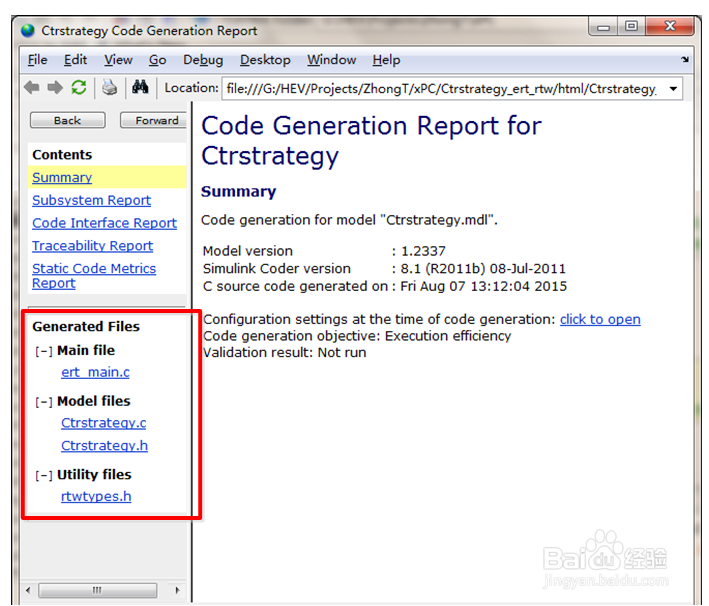Open the Code Interface Report link
The image size is (709, 606).
[104, 223]
